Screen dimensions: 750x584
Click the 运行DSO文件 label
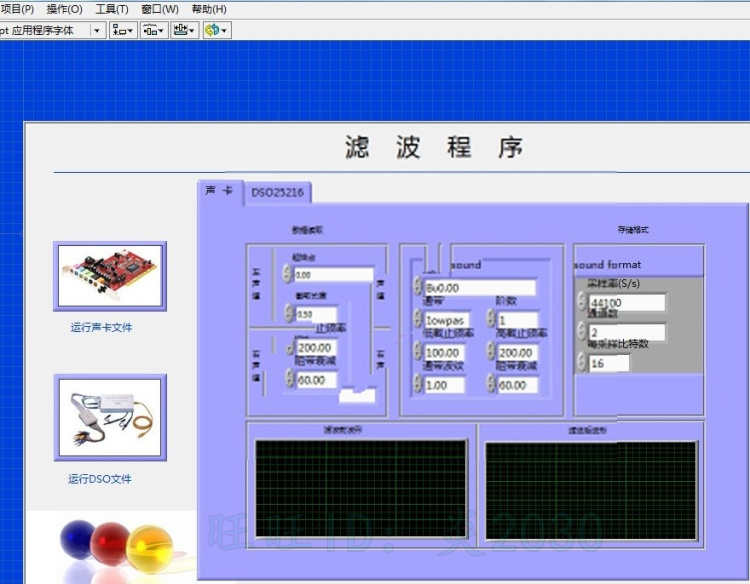99,479
